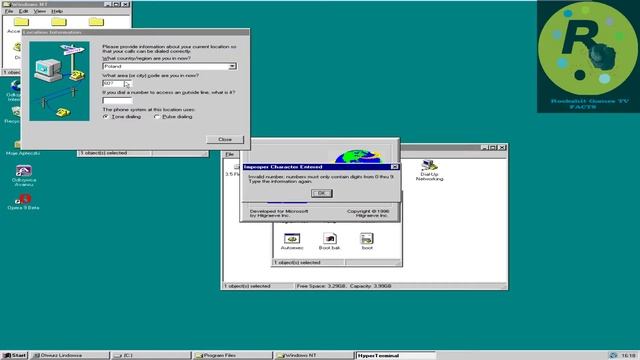640x360 pixels.
Task: Open the Opera 9 Beta desktop shortcut
Action: click(x=23, y=202)
